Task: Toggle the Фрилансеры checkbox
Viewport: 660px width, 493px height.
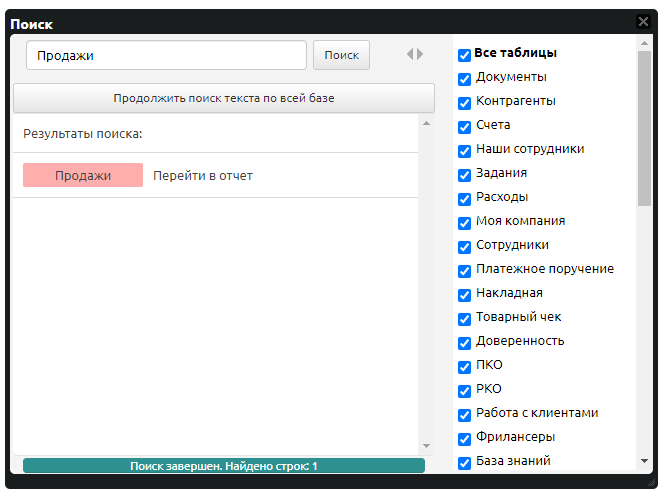Action: pyautogui.click(x=464, y=439)
